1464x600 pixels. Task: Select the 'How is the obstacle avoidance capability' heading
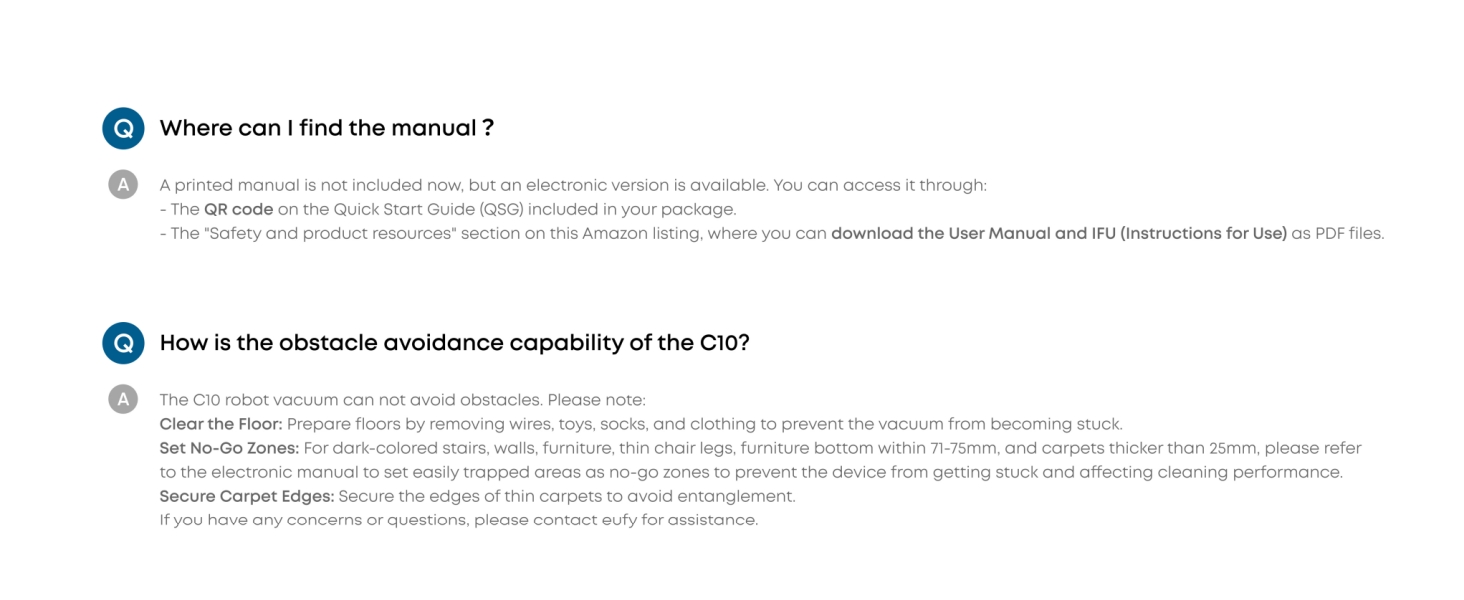[454, 343]
